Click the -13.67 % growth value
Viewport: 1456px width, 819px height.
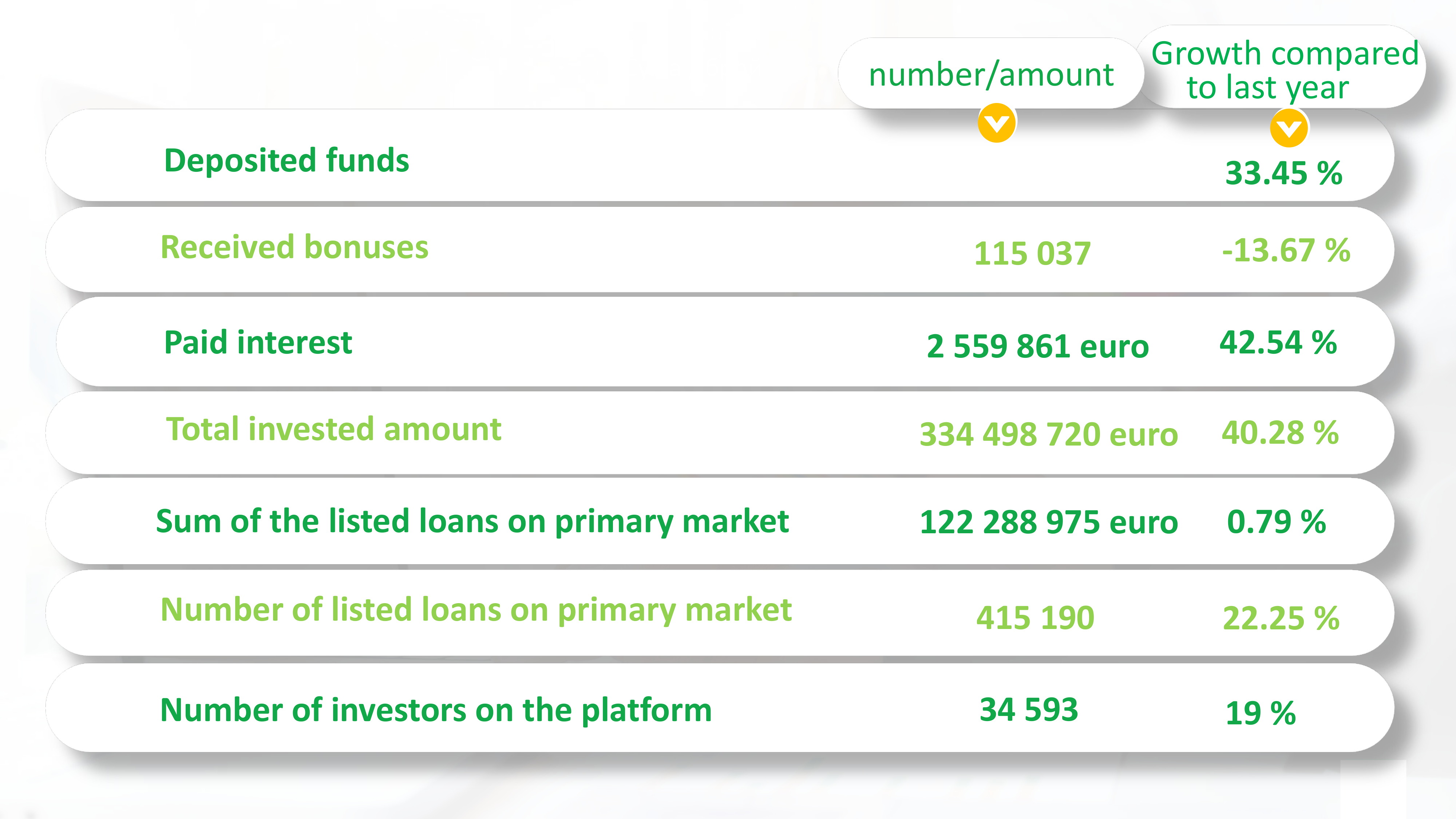1286,250
